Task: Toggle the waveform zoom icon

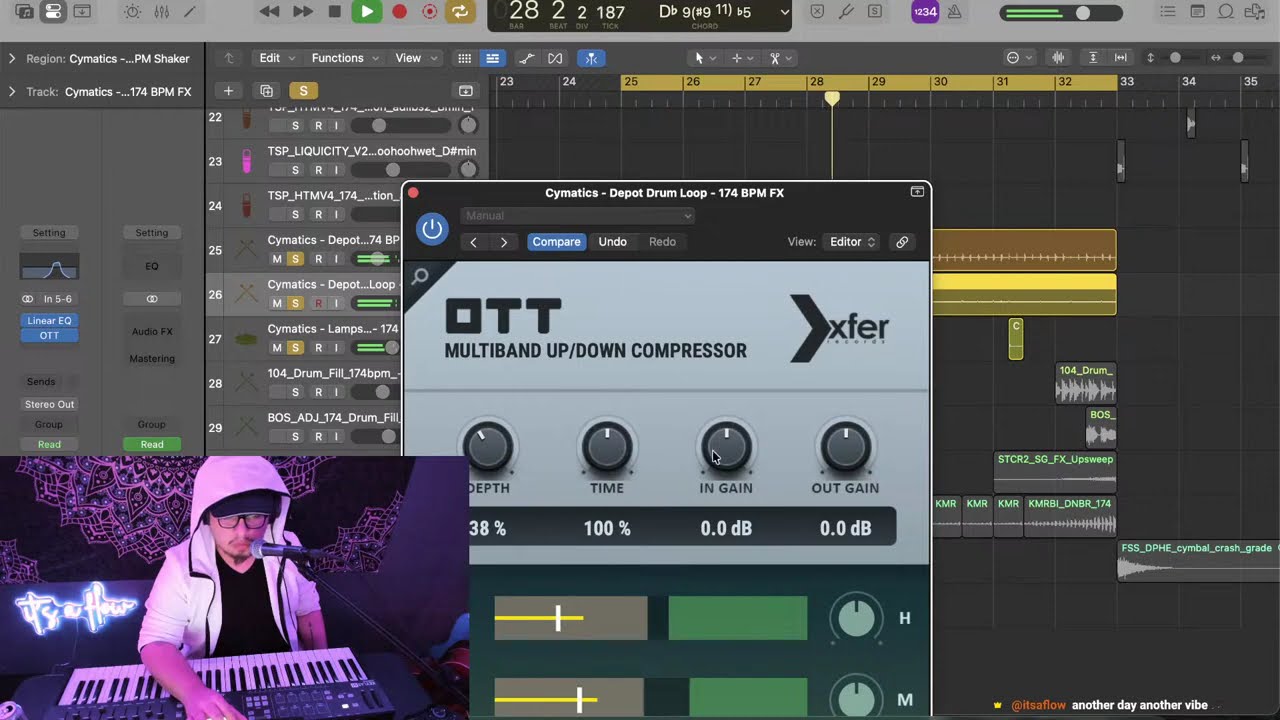Action: tap(1058, 58)
